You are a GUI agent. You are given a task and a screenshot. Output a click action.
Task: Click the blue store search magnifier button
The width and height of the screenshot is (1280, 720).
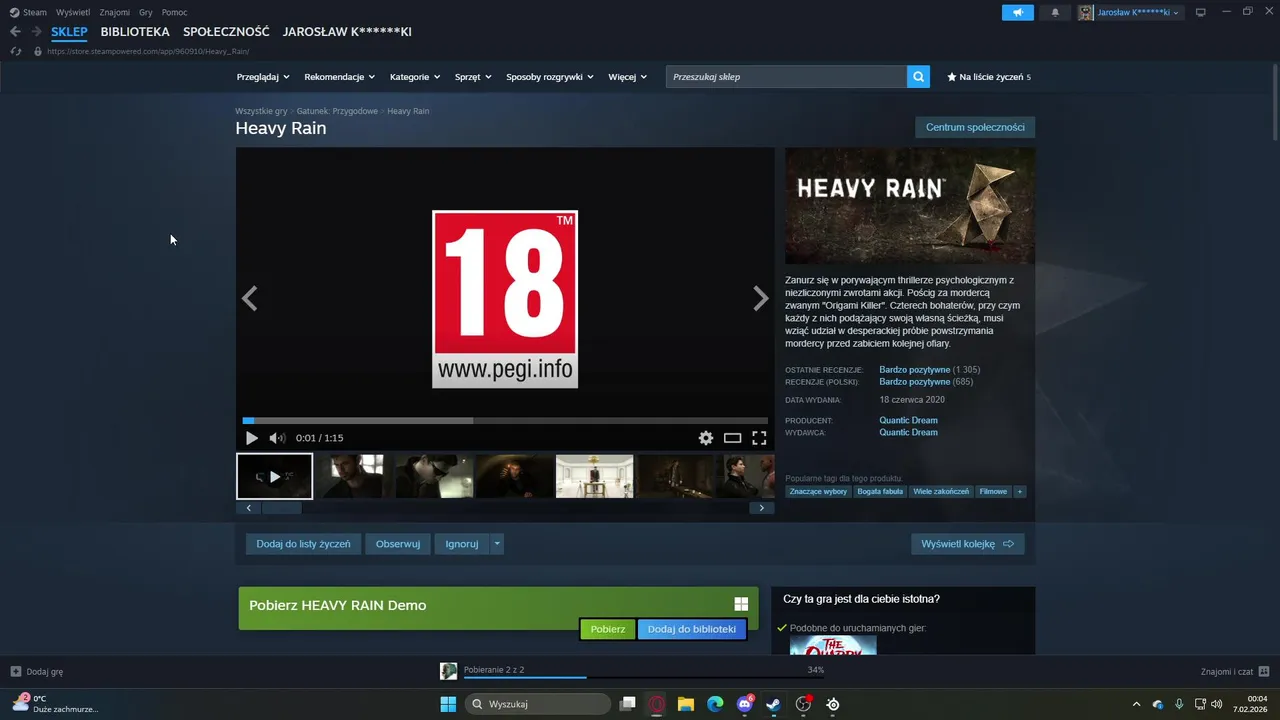(918, 76)
